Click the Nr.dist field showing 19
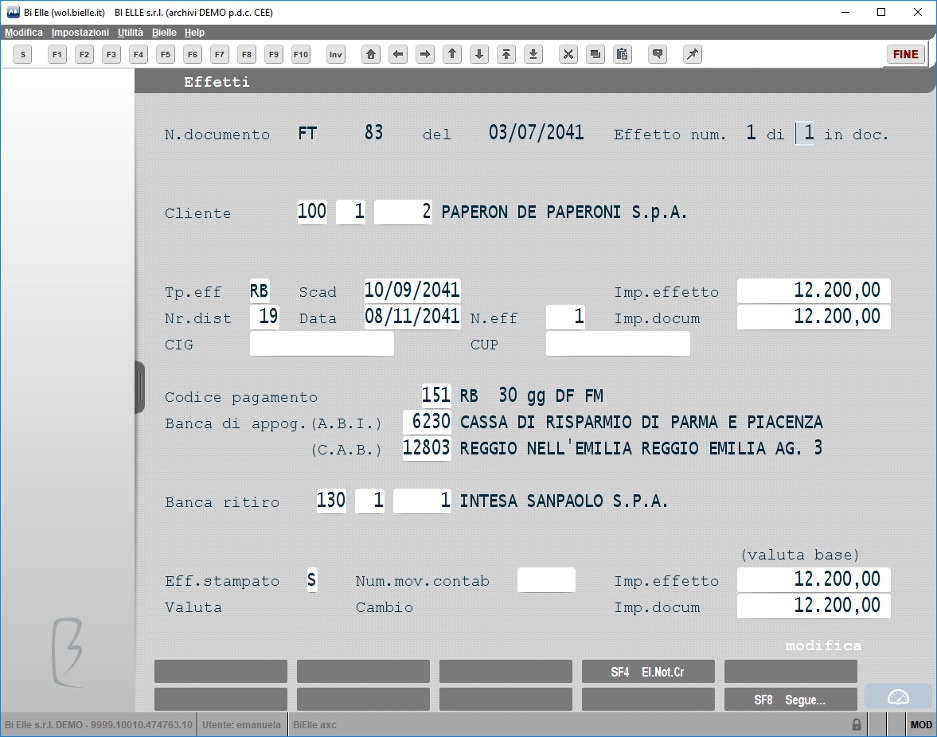Viewport: 937px width, 737px height. pos(265,316)
